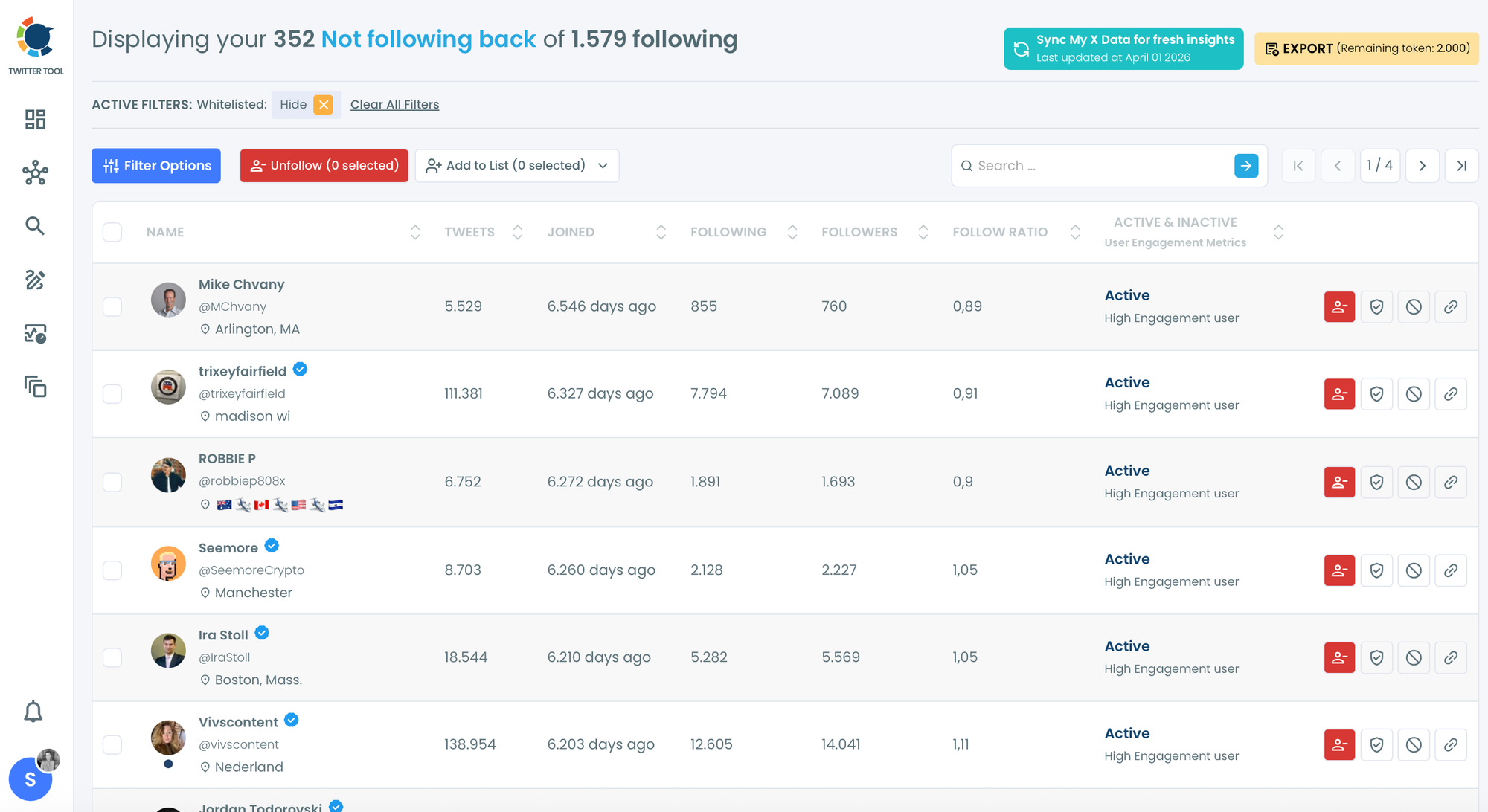The height and width of the screenshot is (812, 1488).
Task: Jump to the last page button
Action: [1461, 166]
